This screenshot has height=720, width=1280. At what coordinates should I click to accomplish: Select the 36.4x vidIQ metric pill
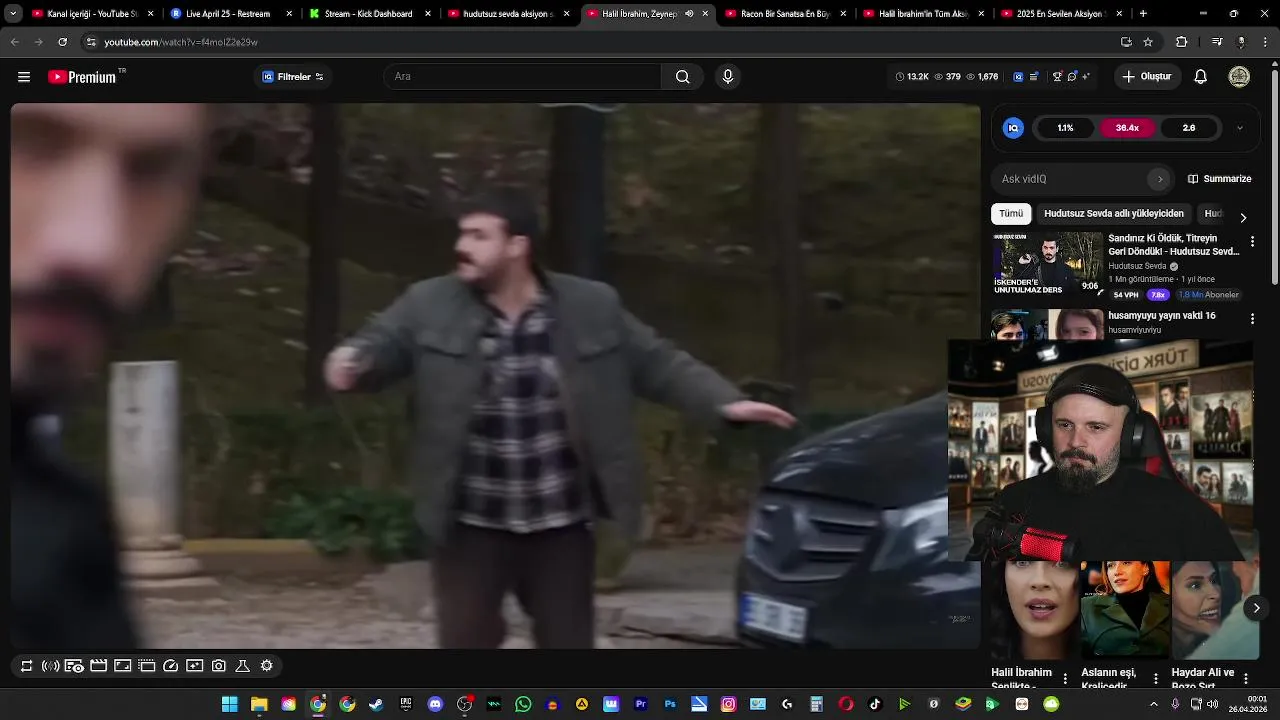point(1127,128)
